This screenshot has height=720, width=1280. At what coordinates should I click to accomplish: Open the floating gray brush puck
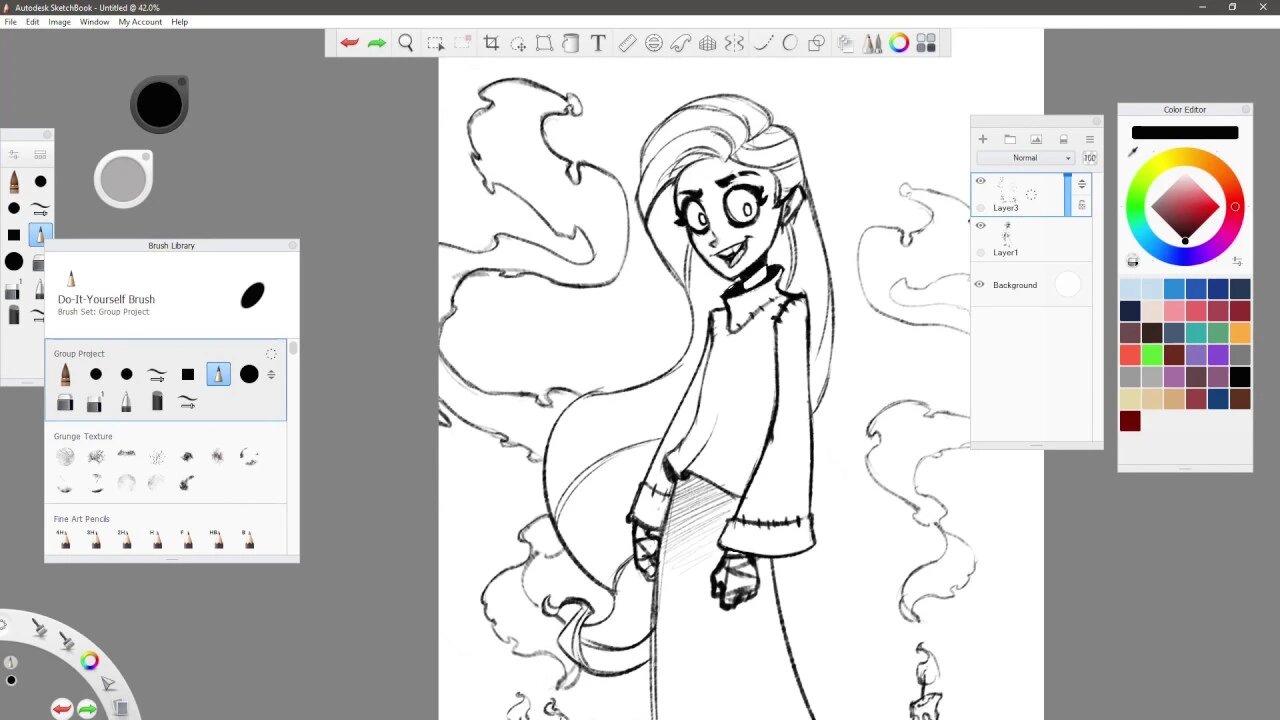123,179
